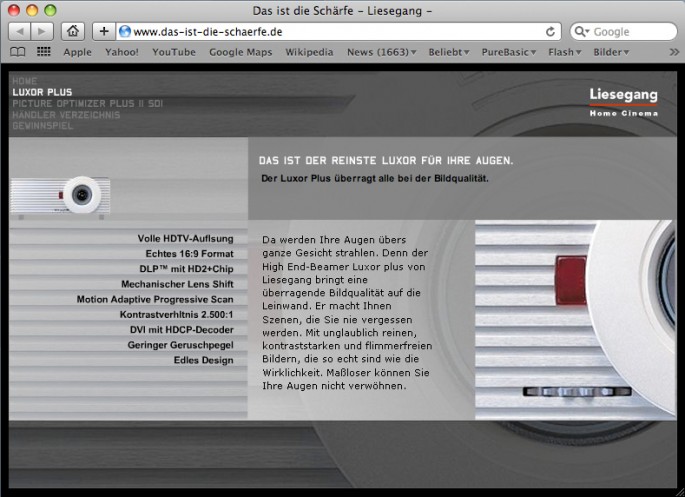Click the yellow minimize window button
This screenshot has width=685, height=497.
tap(32, 10)
